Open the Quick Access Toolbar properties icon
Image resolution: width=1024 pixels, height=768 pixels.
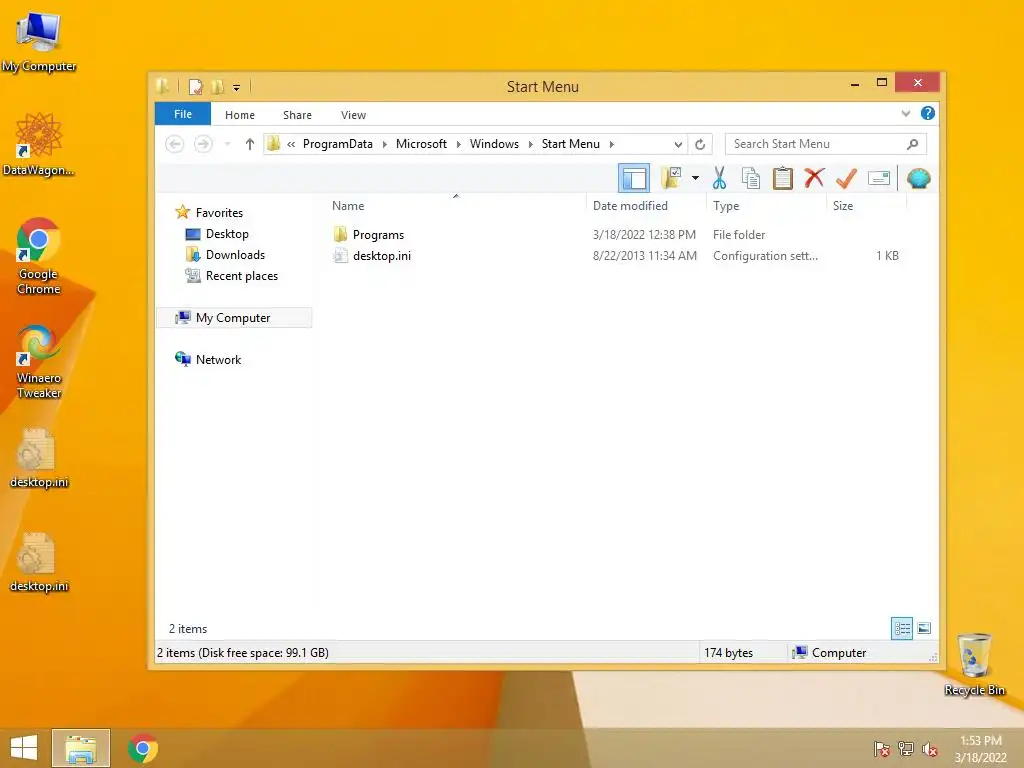(196, 86)
